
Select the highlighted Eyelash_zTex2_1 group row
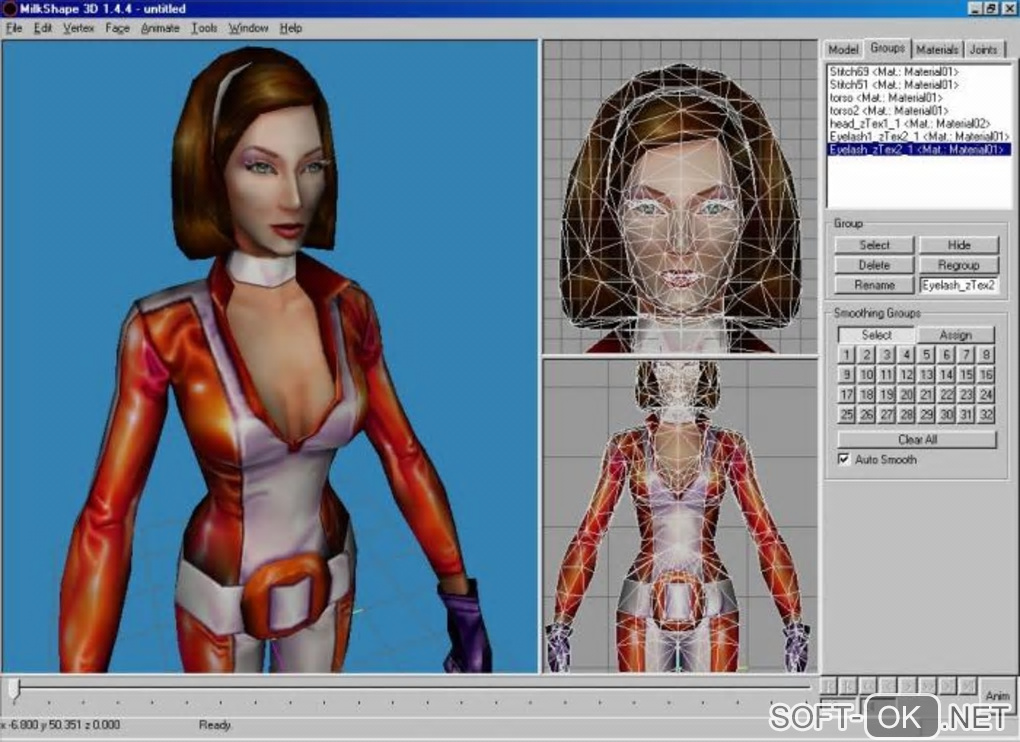pyautogui.click(x=918, y=150)
